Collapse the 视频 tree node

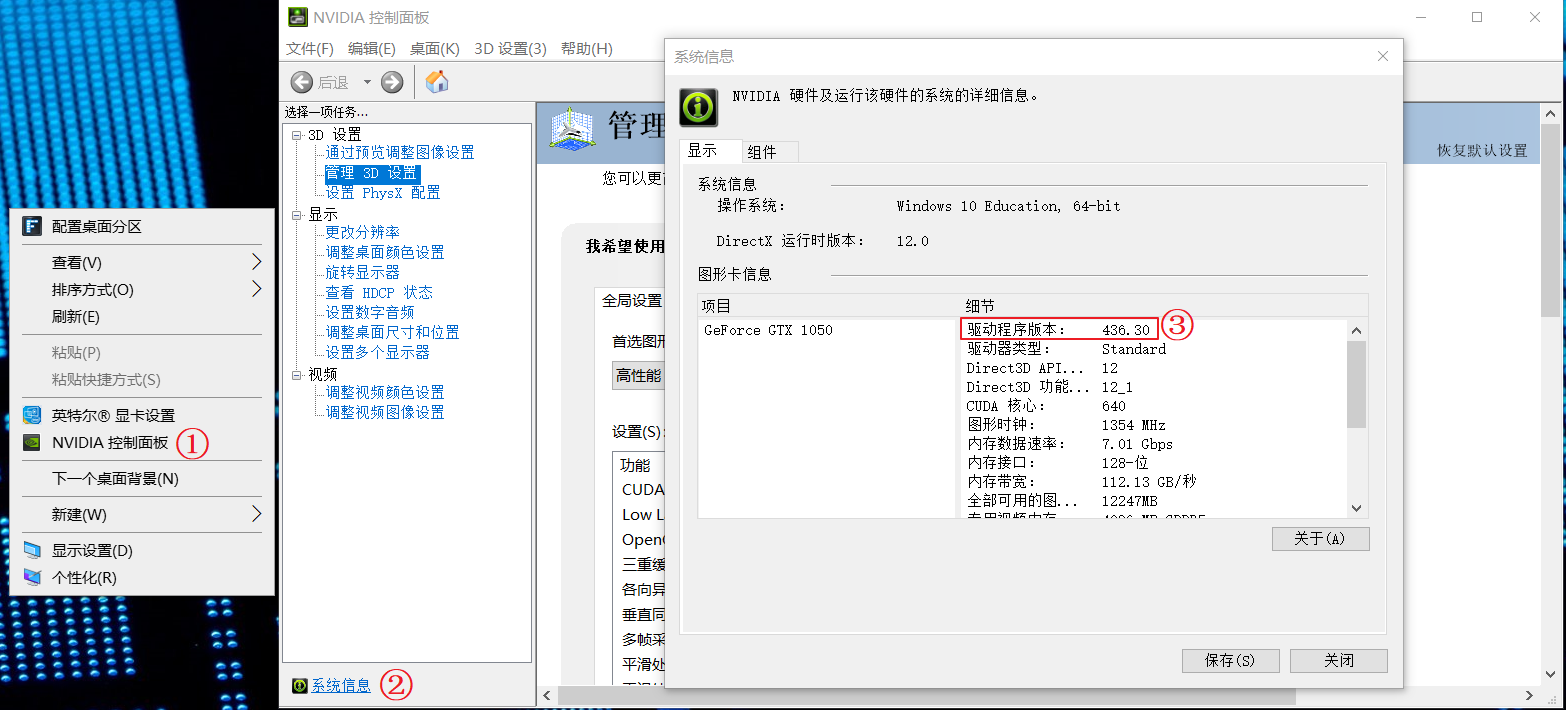296,375
